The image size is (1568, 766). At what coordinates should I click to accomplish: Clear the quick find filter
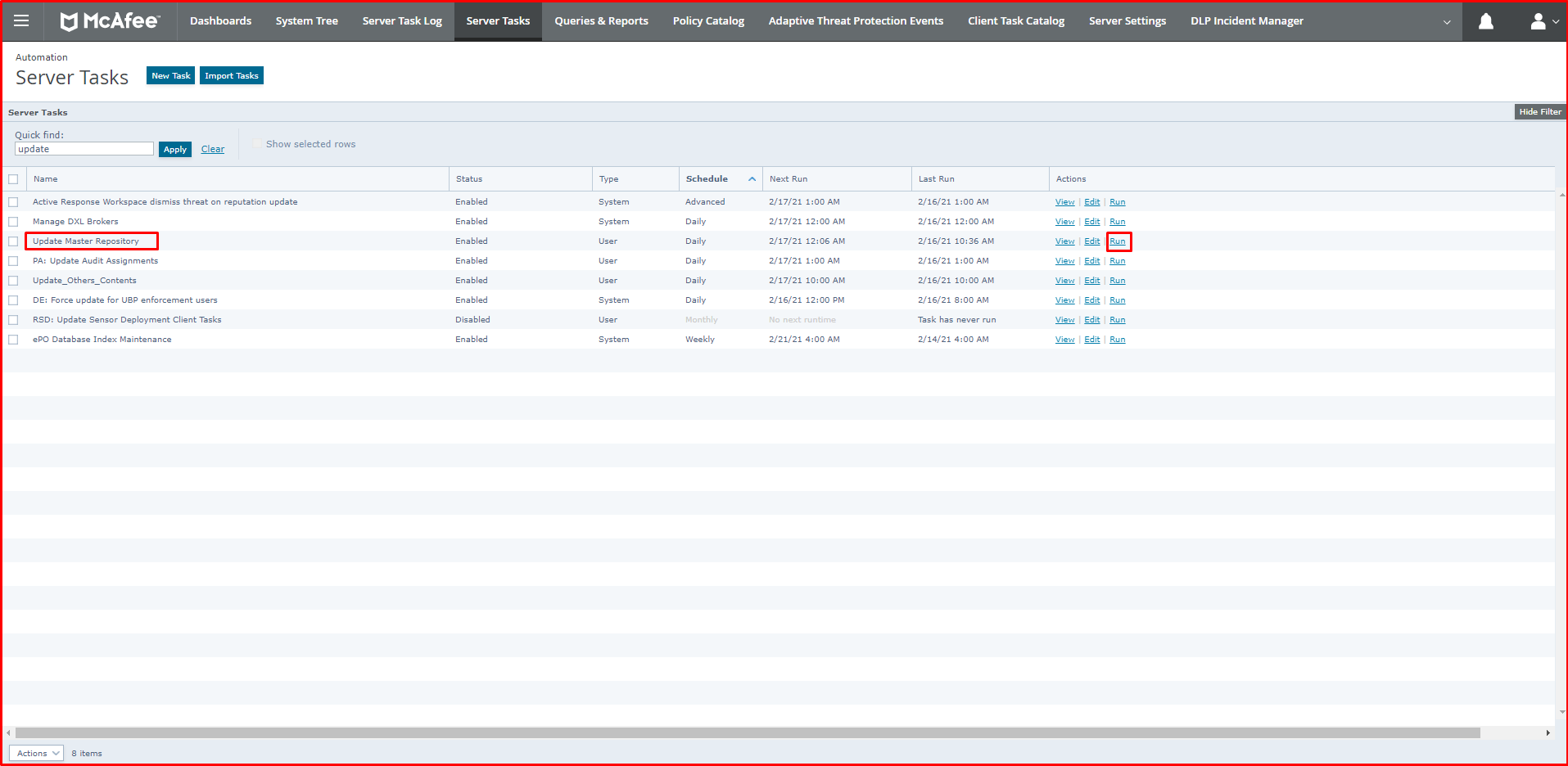tap(213, 149)
